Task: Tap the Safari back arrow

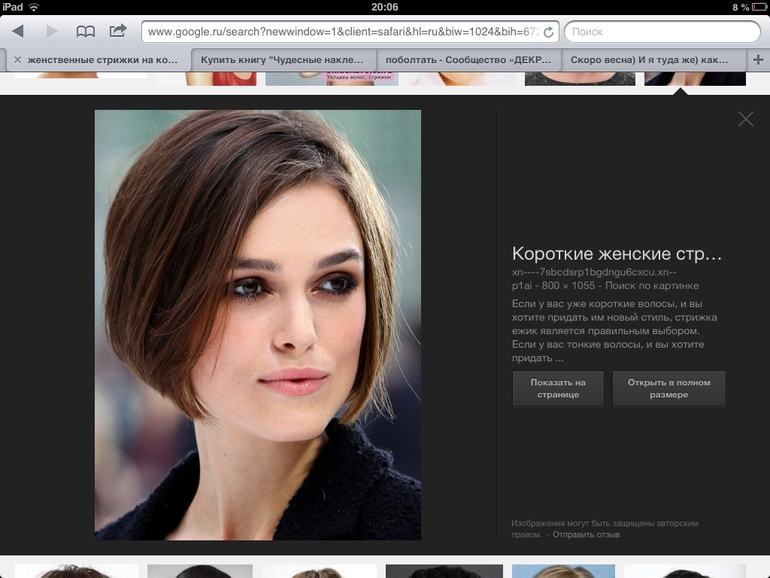Action: click(18, 32)
